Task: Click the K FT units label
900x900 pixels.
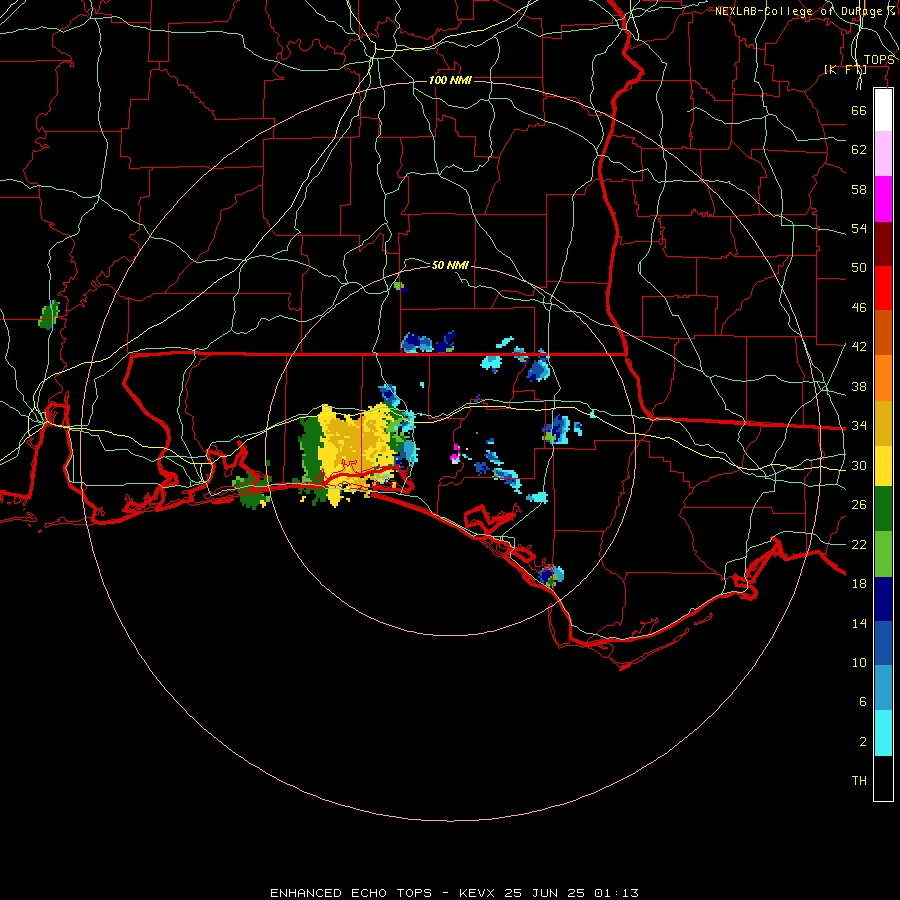Action: [845, 69]
